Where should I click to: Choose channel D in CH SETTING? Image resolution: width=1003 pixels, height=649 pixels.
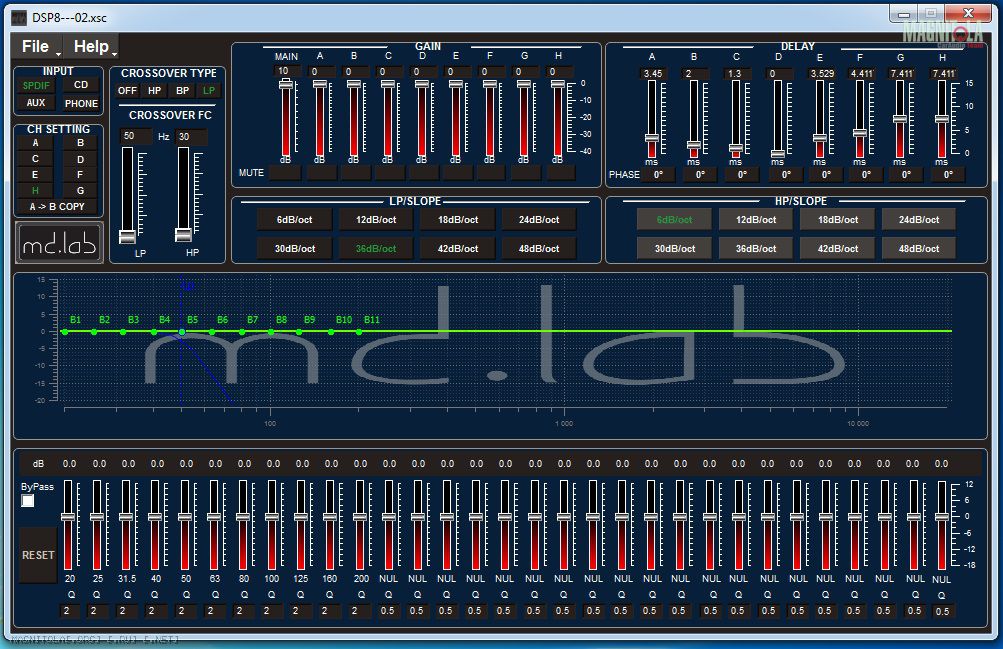[x=81, y=159]
